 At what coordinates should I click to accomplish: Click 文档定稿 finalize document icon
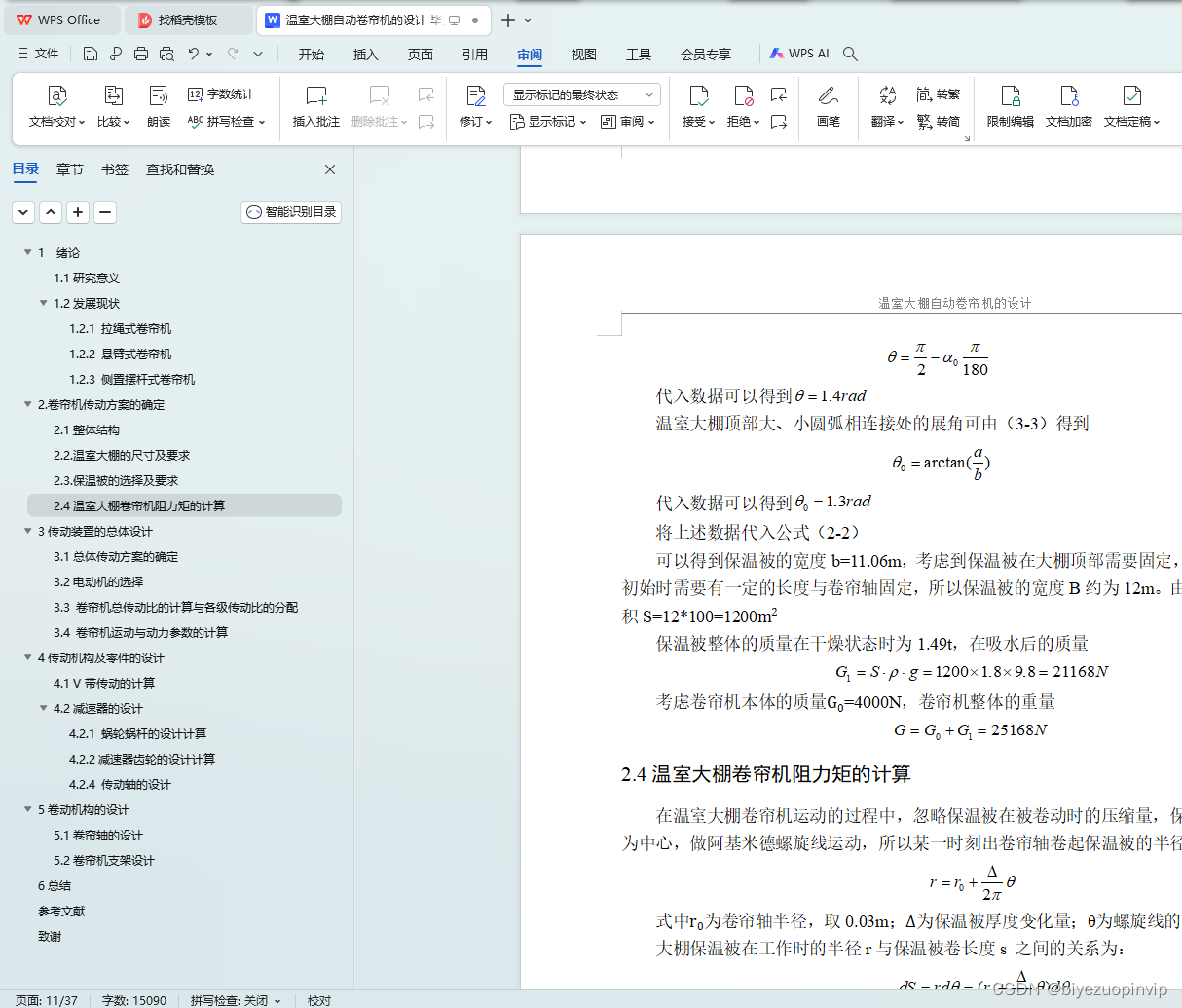point(1132,107)
